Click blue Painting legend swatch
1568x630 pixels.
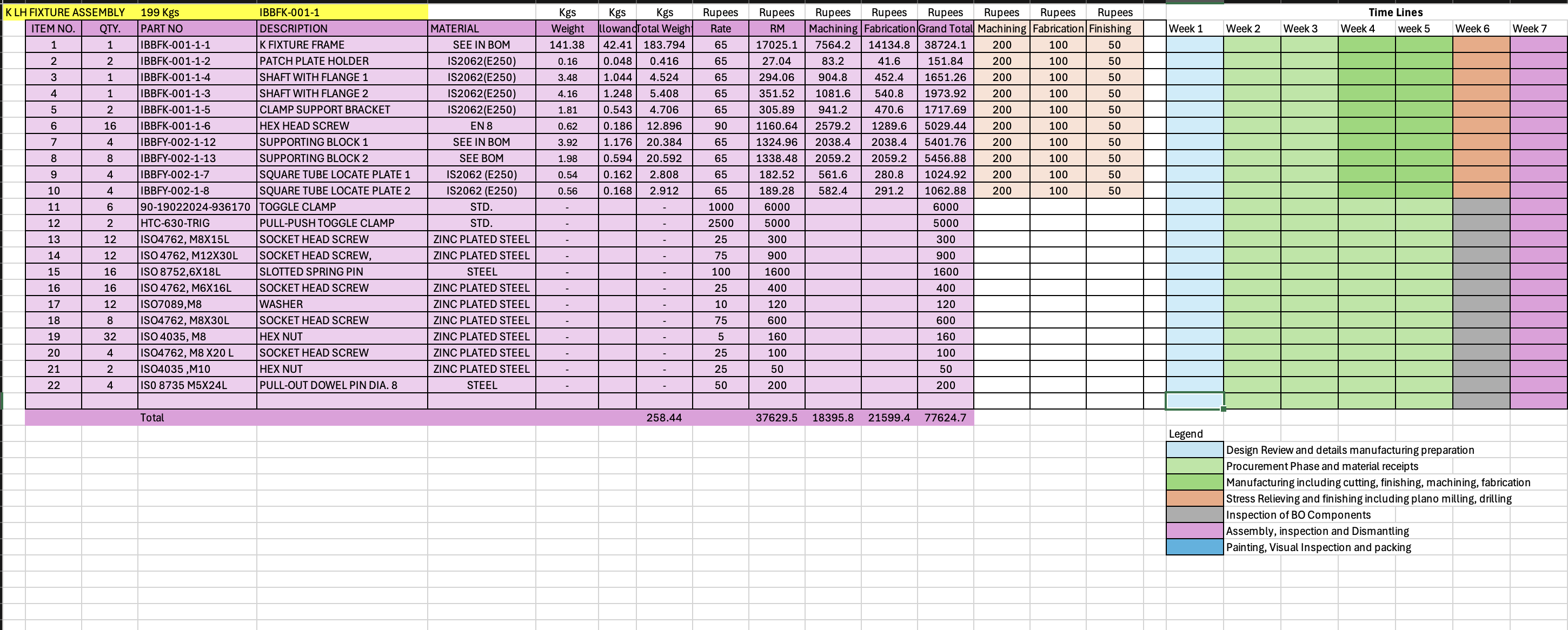click(1194, 547)
